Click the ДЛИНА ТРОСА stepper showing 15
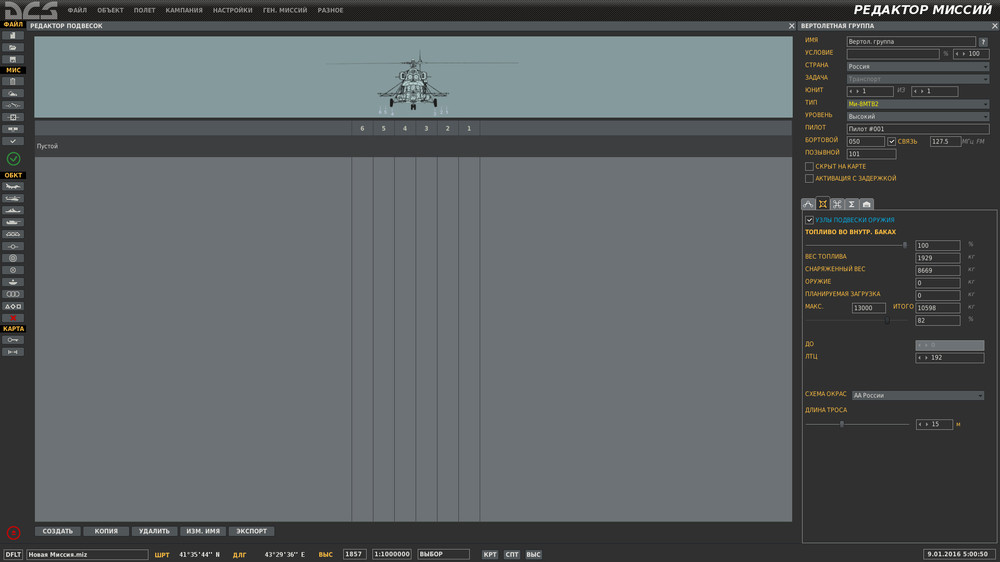This screenshot has width=1000, height=562. tap(934, 424)
